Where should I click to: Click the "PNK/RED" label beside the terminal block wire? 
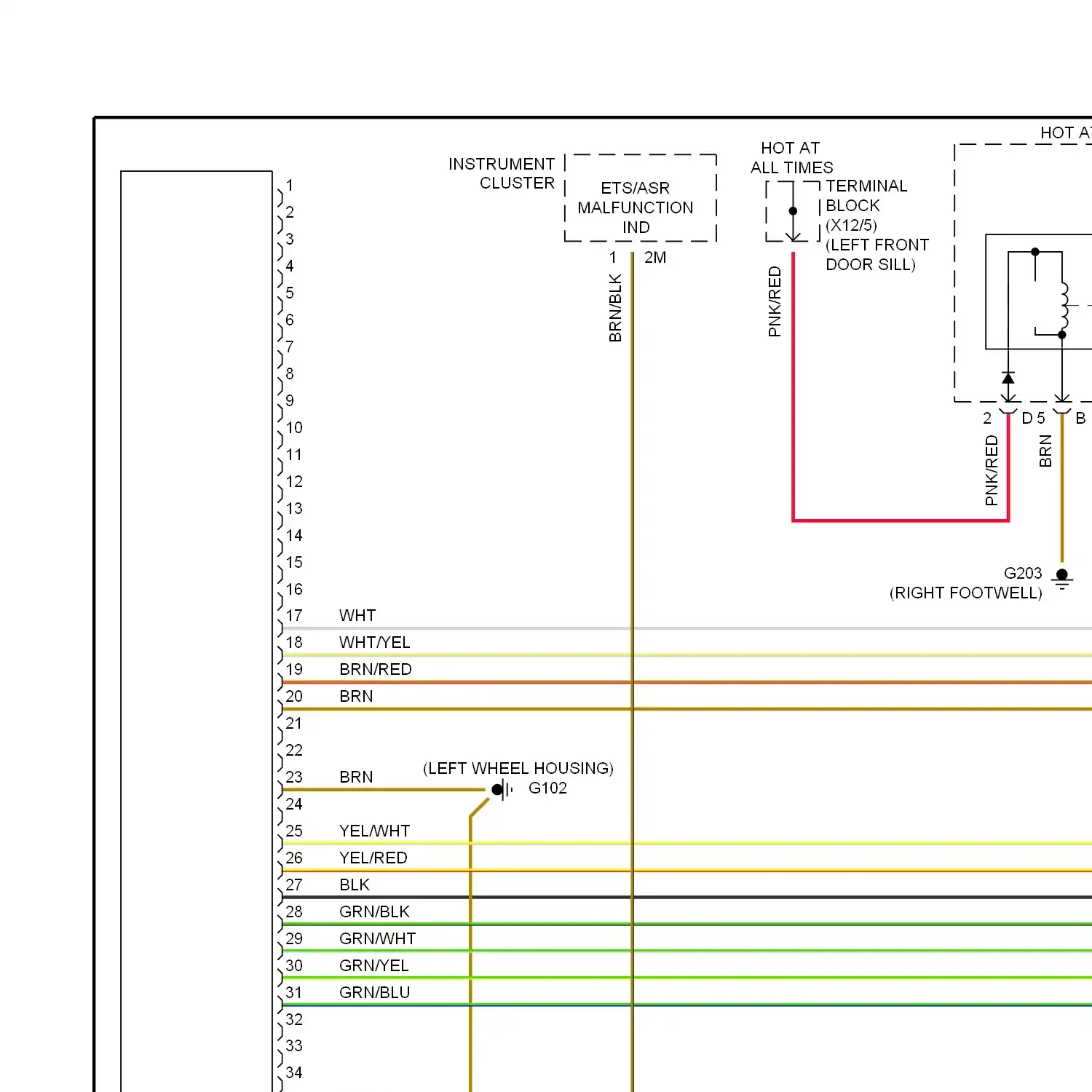coord(775,301)
